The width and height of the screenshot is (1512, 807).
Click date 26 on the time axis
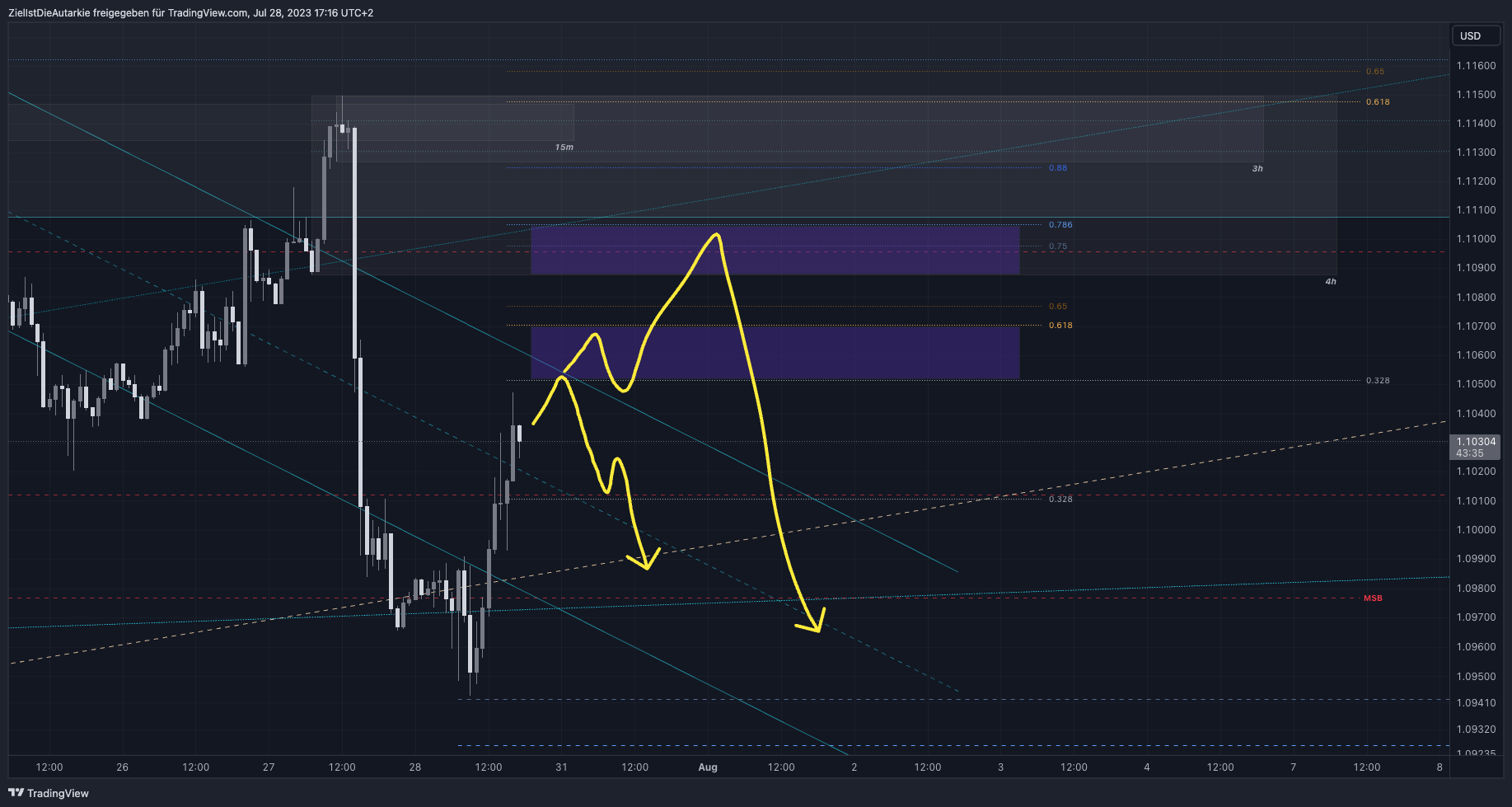click(122, 767)
